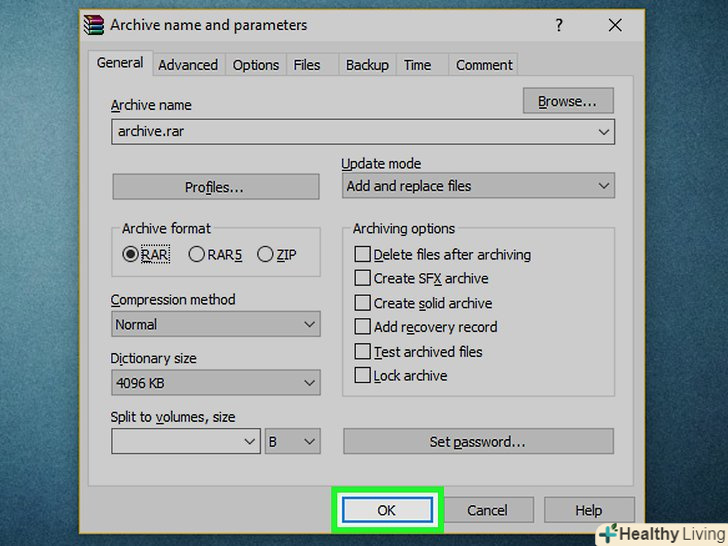This screenshot has height=546, width=728.
Task: Click the Browse... button
Action: pyautogui.click(x=568, y=101)
